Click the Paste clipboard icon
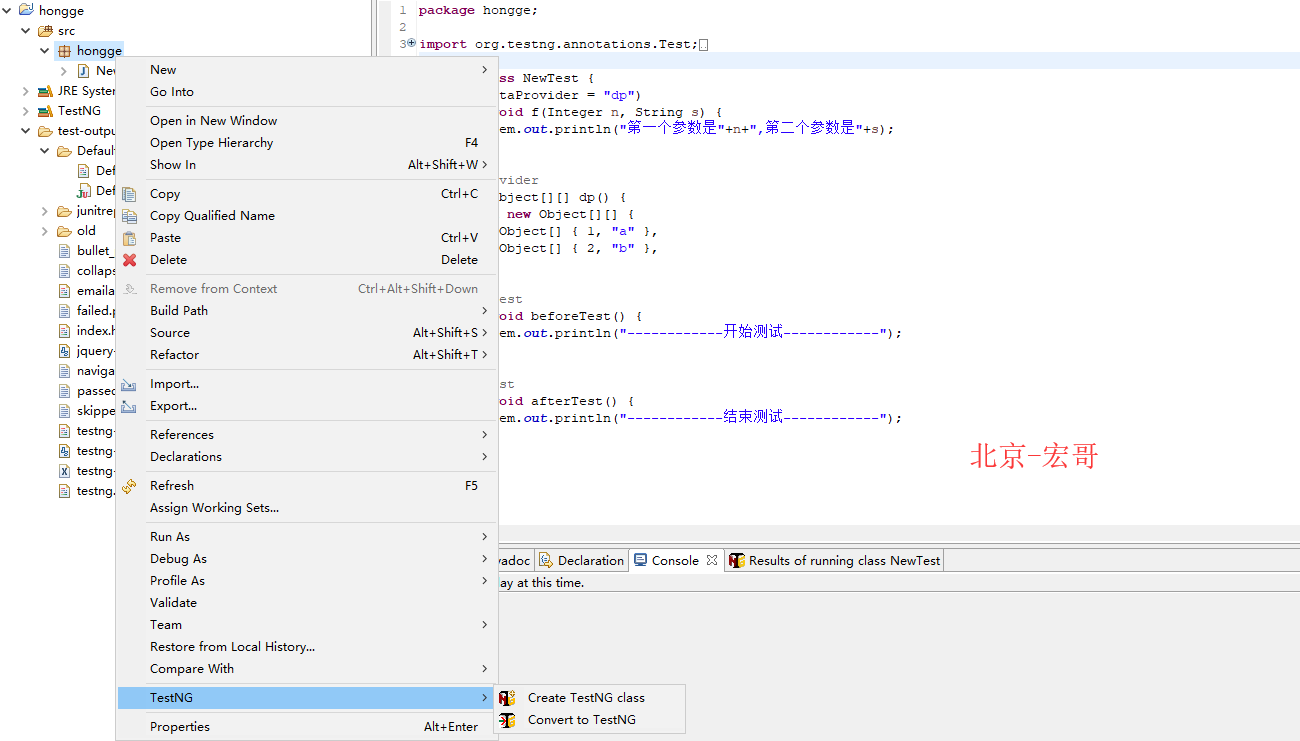1300x741 pixels. pos(129,238)
